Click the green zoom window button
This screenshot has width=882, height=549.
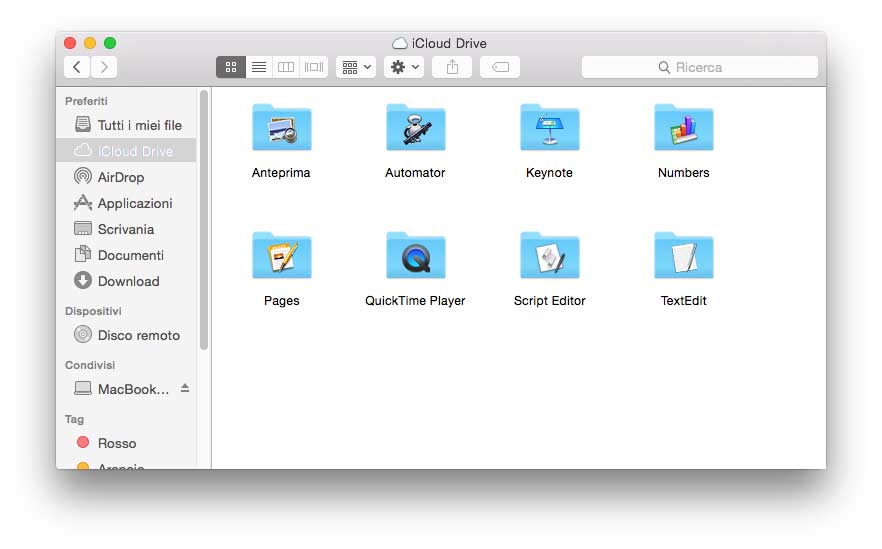click(x=110, y=43)
